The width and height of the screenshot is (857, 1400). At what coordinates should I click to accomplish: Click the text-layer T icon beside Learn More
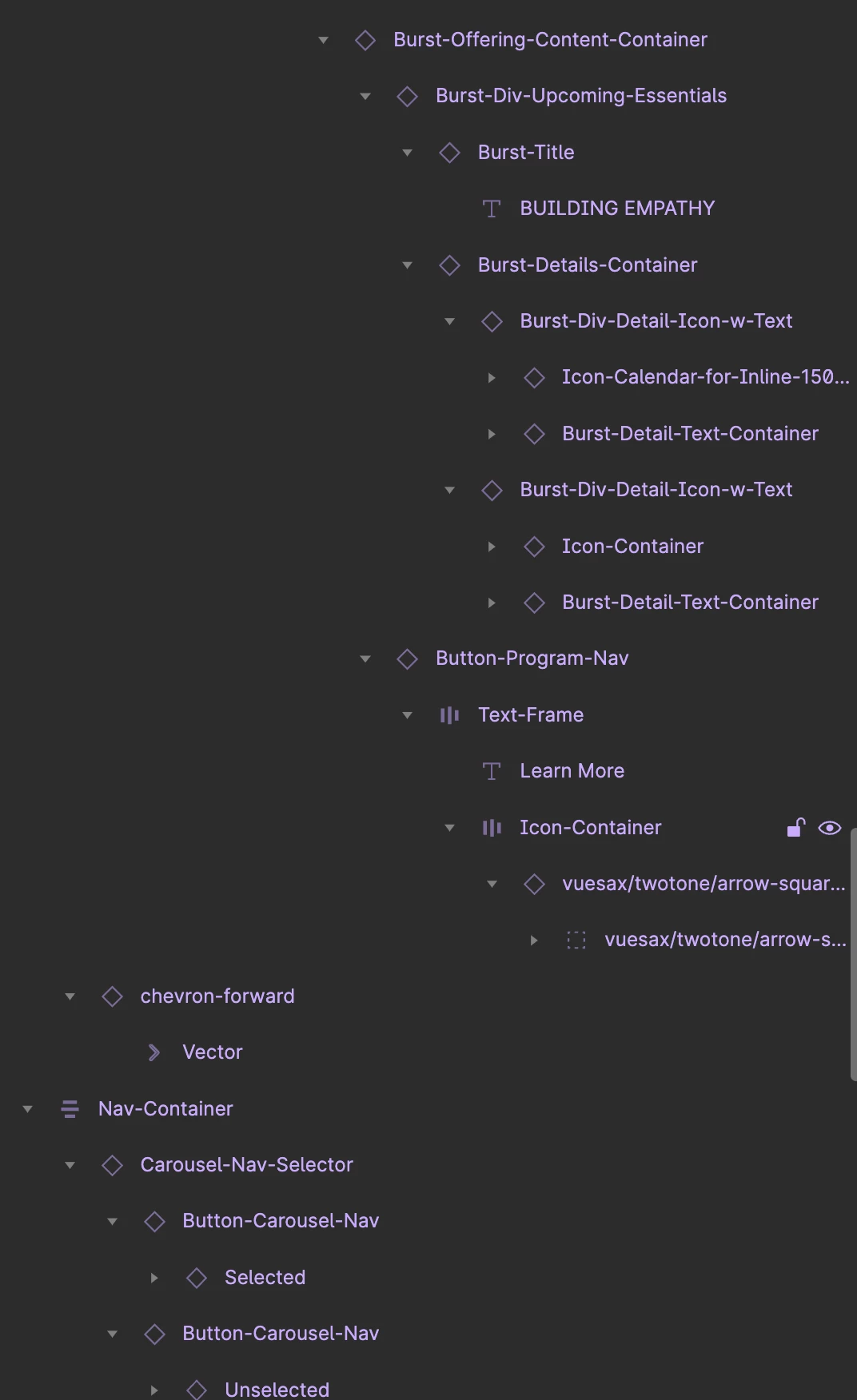point(492,771)
